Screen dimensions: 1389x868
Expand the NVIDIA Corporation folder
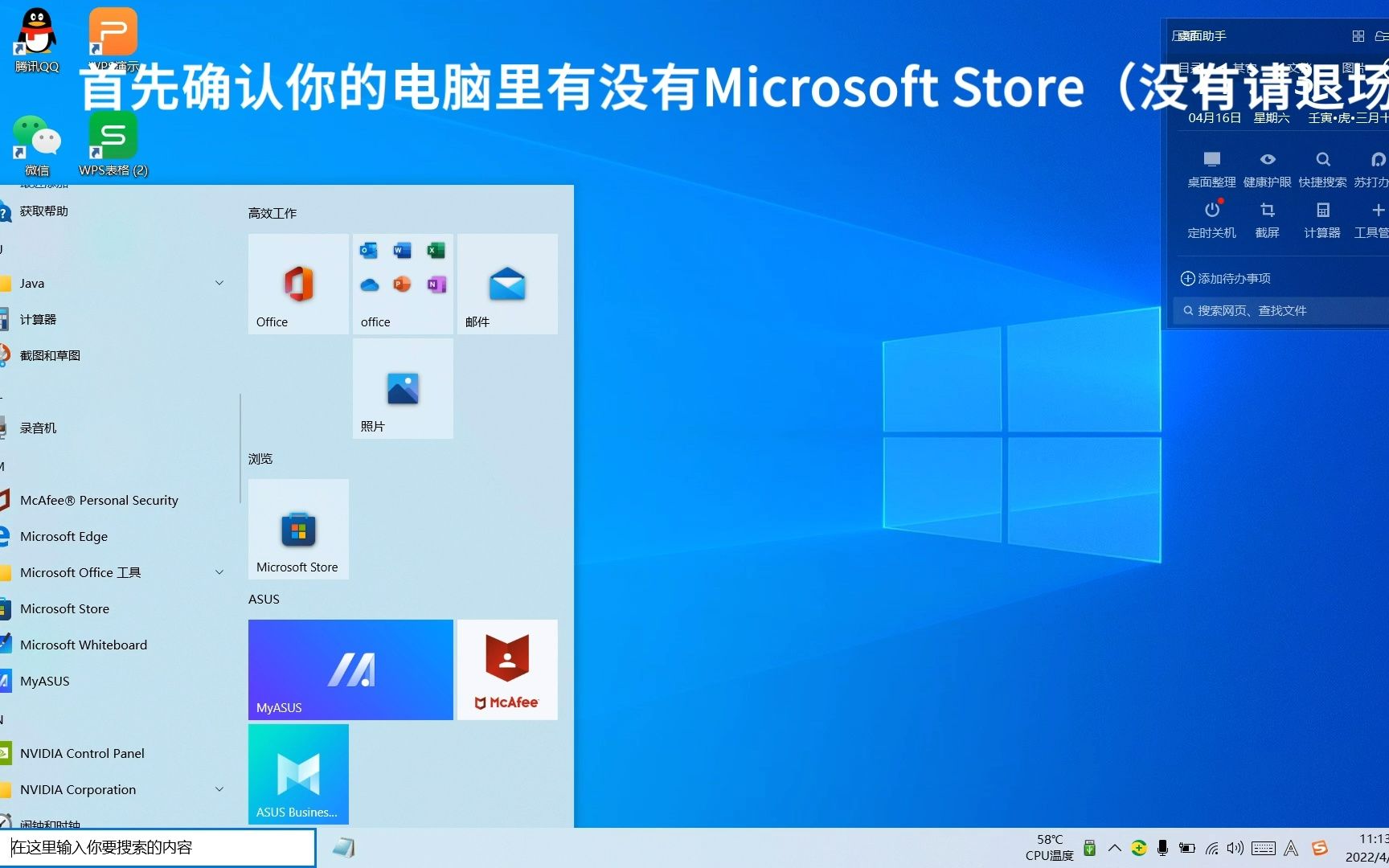[219, 789]
